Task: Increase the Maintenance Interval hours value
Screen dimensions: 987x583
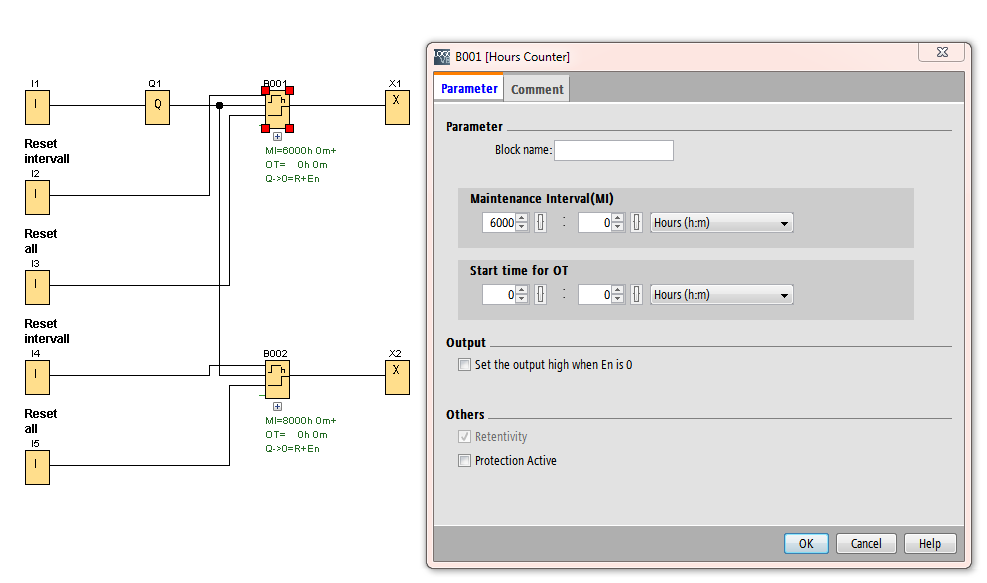Action: (x=521, y=219)
